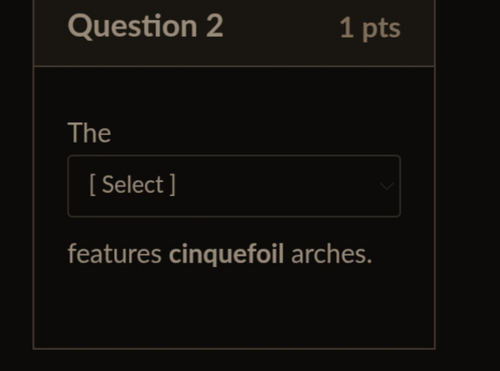
Task: Expand the answer choices combo box
Action: click(234, 186)
